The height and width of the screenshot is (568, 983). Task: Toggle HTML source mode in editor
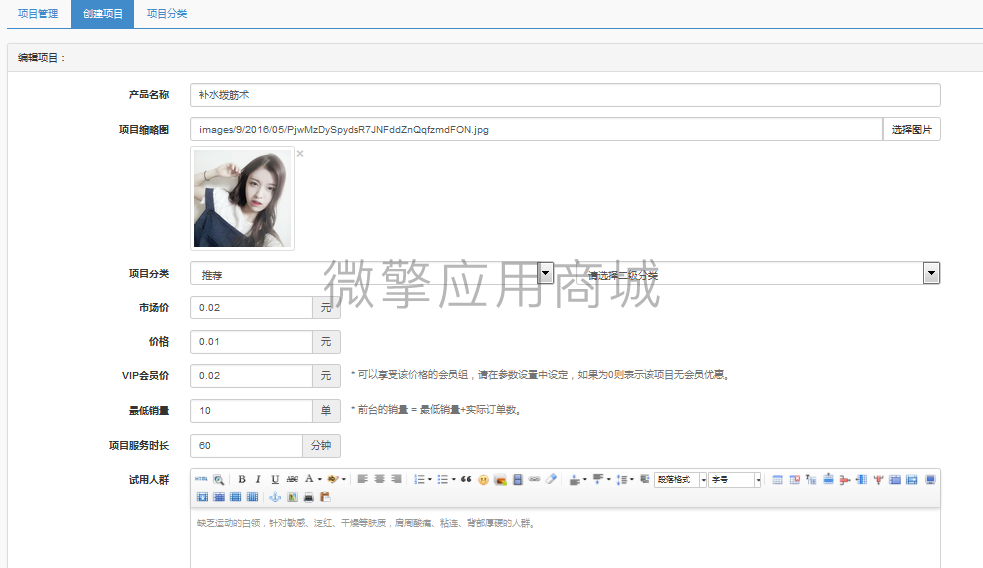tap(201, 479)
